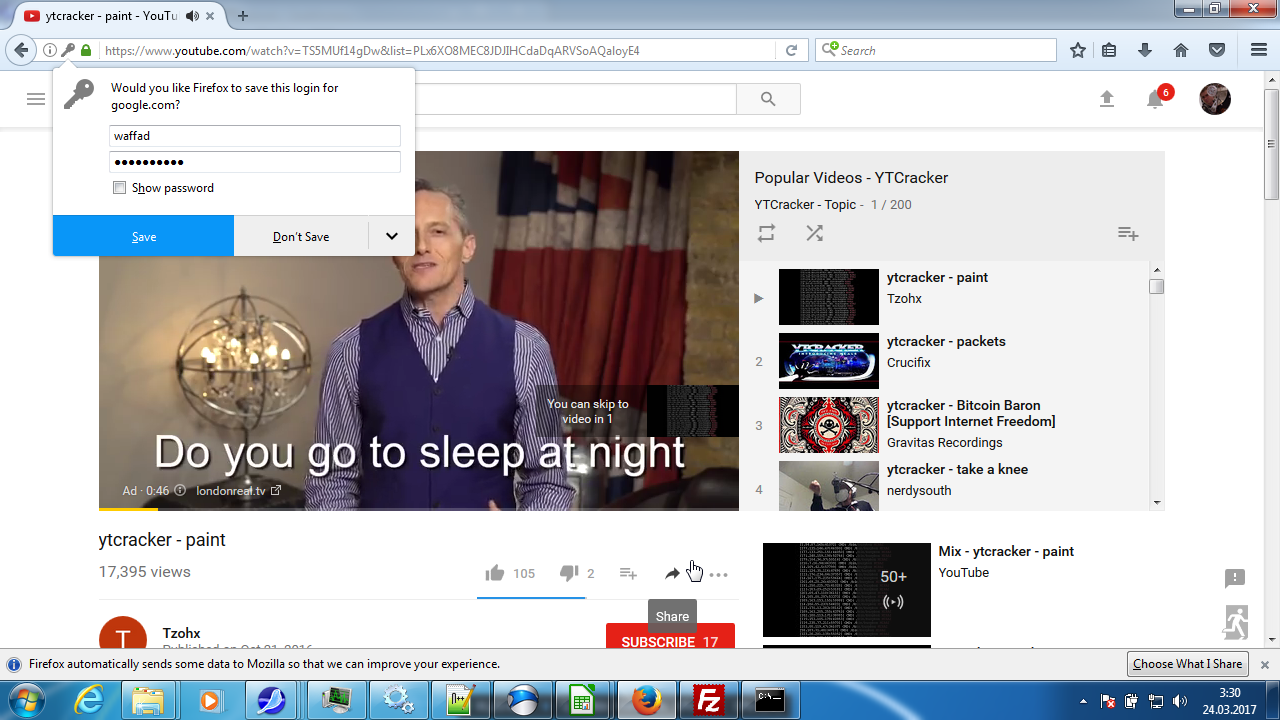
Task: Show hidden system tray icons
Action: tap(1085, 701)
